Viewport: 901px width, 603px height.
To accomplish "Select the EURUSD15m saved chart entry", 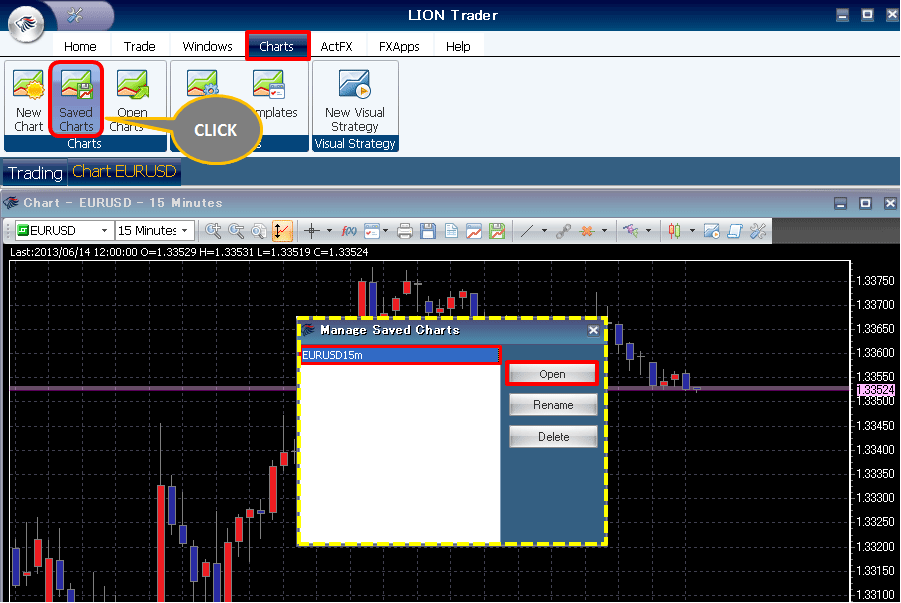I will click(400, 355).
